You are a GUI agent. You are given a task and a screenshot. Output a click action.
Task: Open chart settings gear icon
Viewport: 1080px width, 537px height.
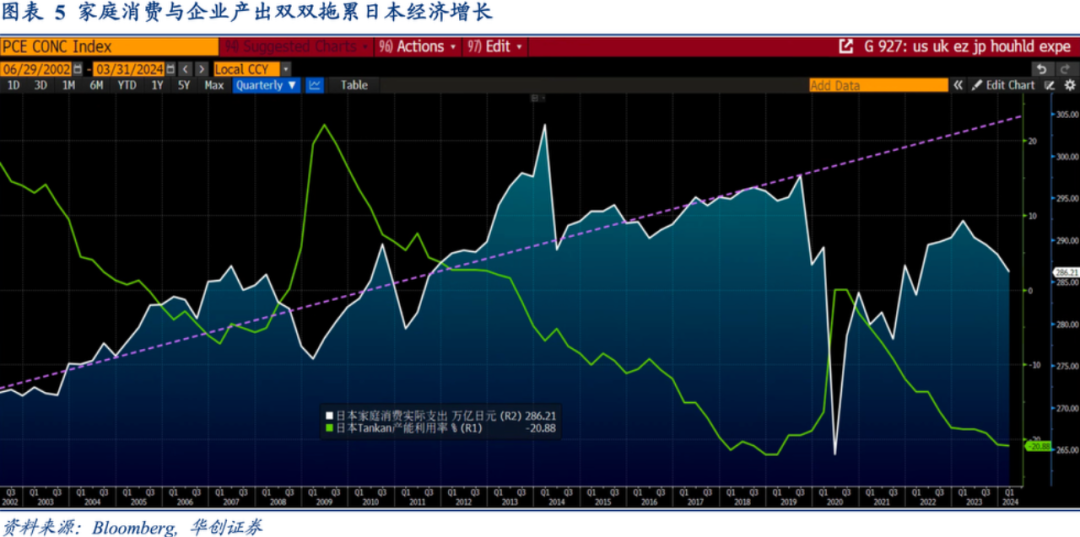(1070, 85)
